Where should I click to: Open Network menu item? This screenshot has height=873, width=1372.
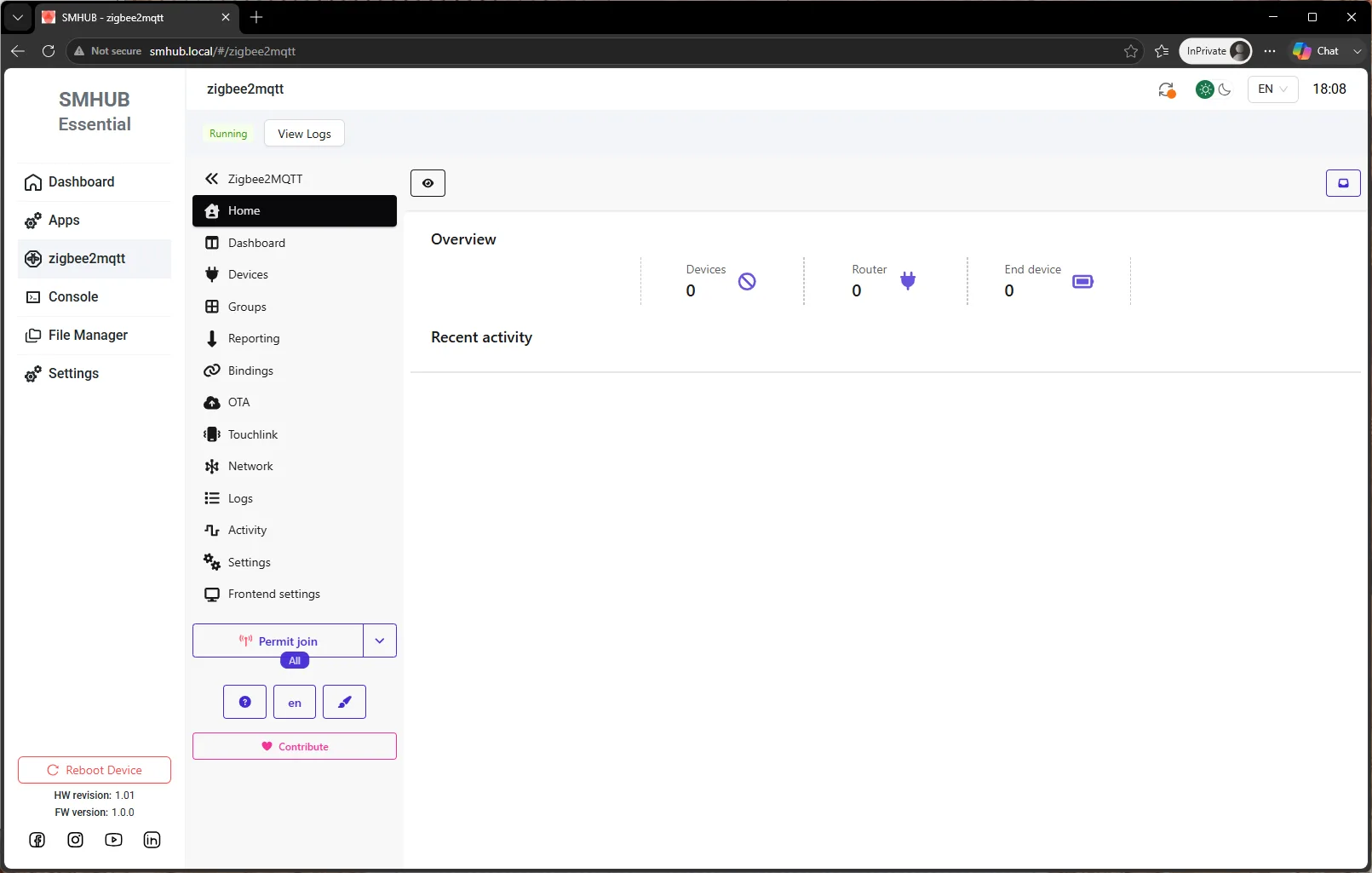click(295, 466)
